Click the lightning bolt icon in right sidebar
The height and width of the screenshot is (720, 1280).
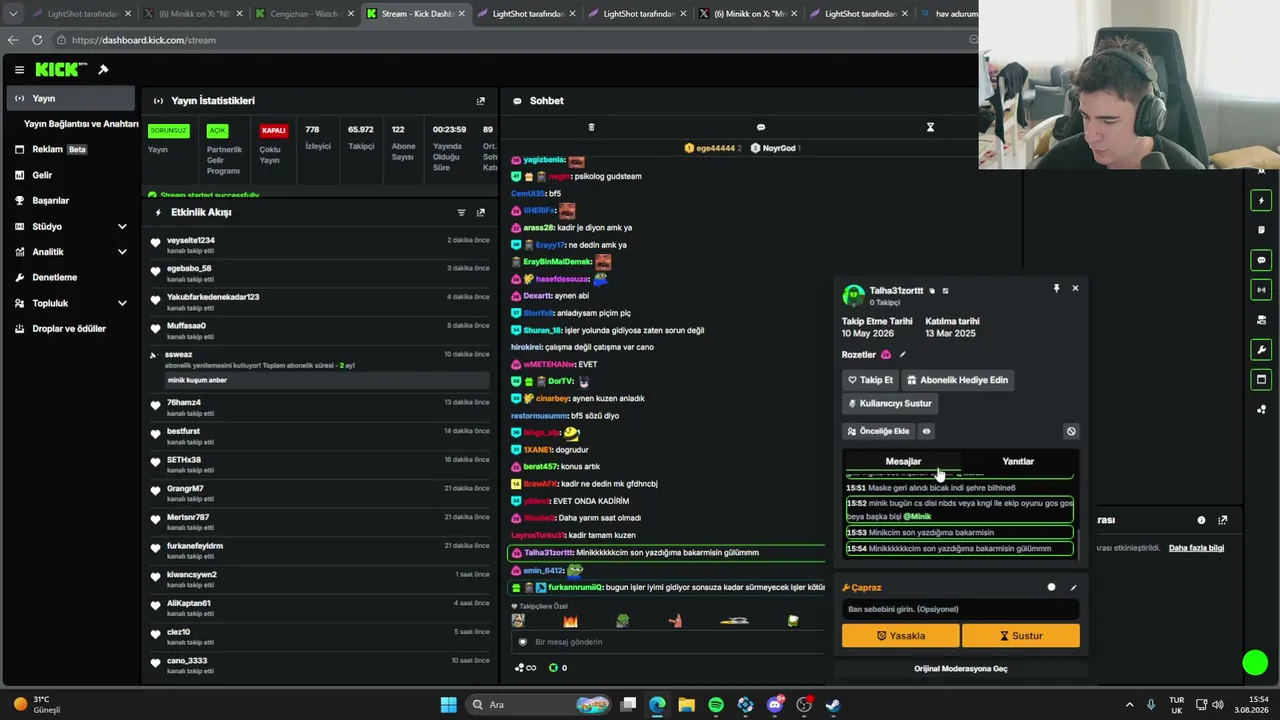point(1261,201)
